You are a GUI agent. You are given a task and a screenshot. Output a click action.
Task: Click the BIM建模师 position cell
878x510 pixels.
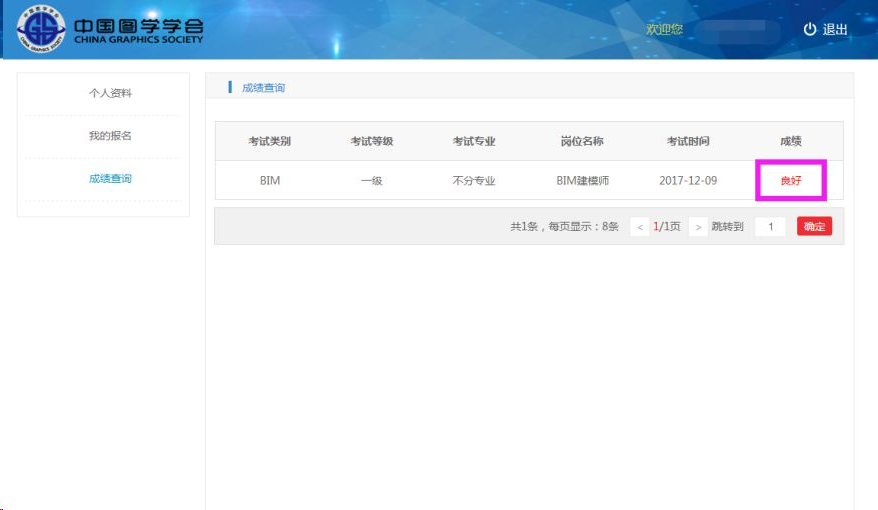(x=582, y=180)
